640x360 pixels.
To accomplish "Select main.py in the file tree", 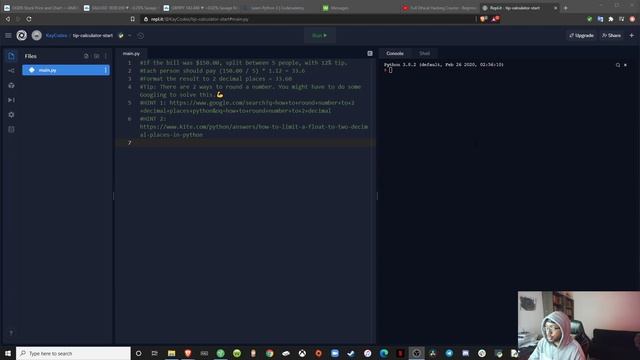I will [x=66, y=70].
